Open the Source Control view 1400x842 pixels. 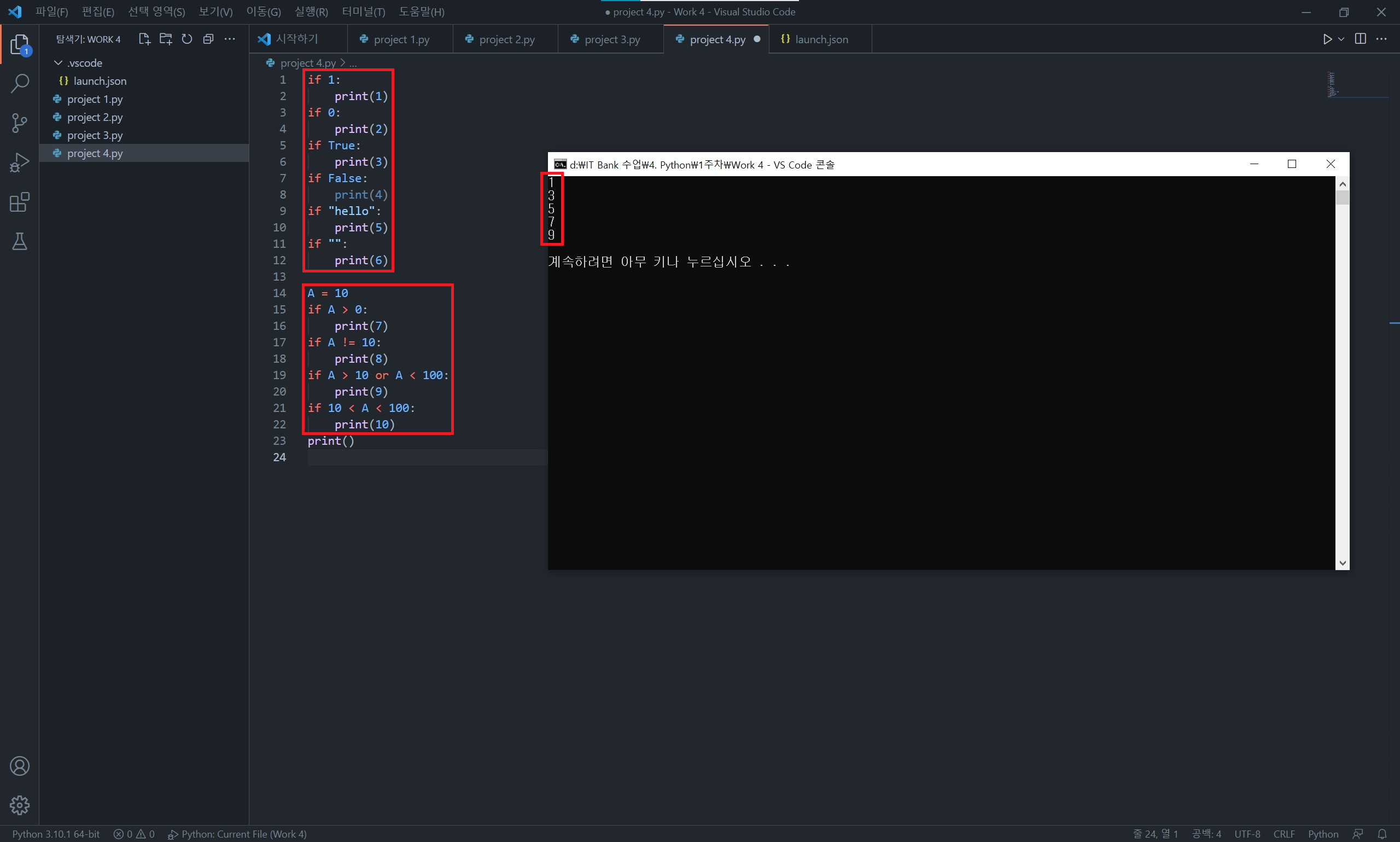click(x=20, y=123)
